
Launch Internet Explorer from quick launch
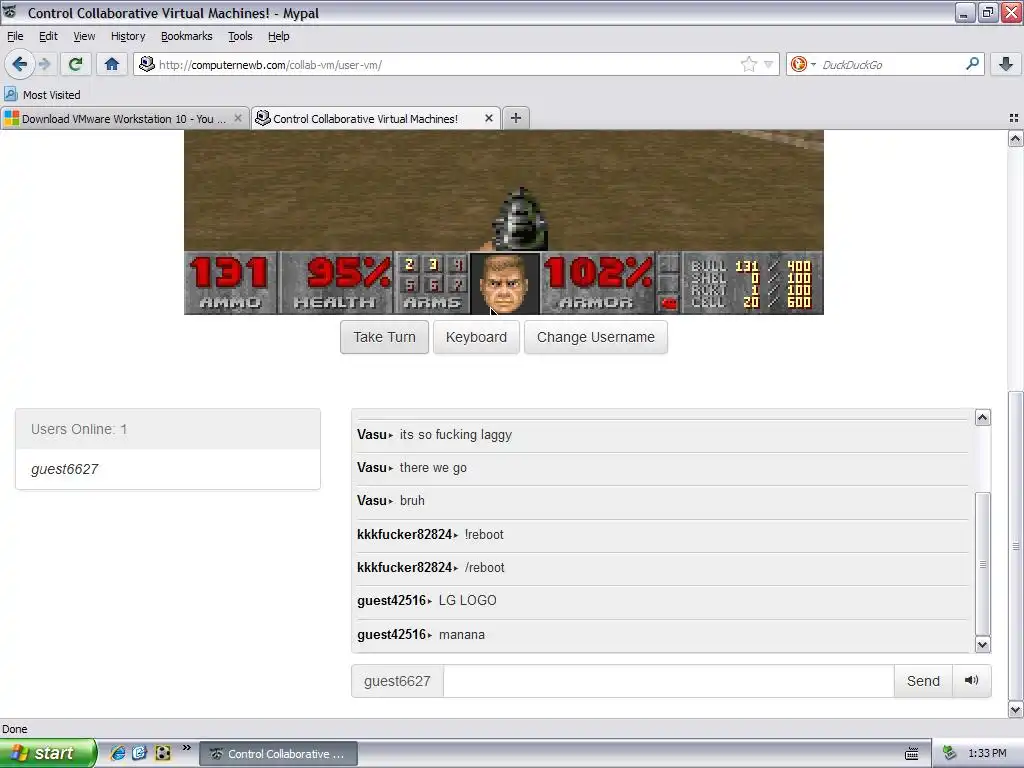pyautogui.click(x=118, y=753)
